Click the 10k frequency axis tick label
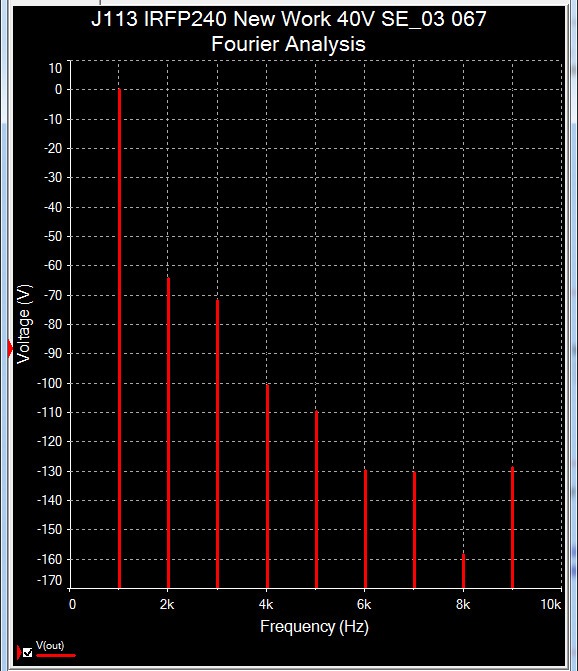 pyautogui.click(x=551, y=604)
